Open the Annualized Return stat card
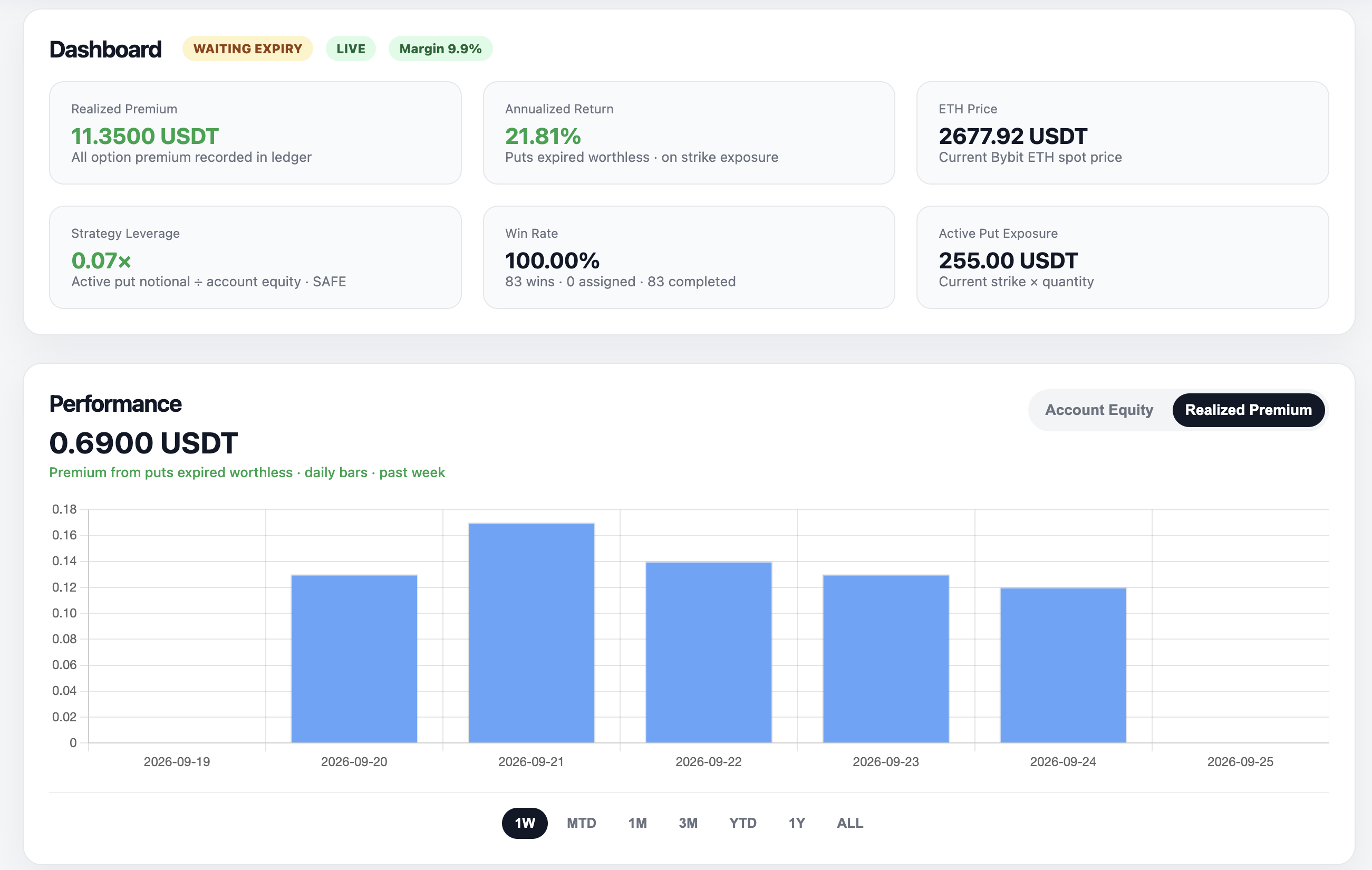1372x870 pixels. tap(688, 133)
